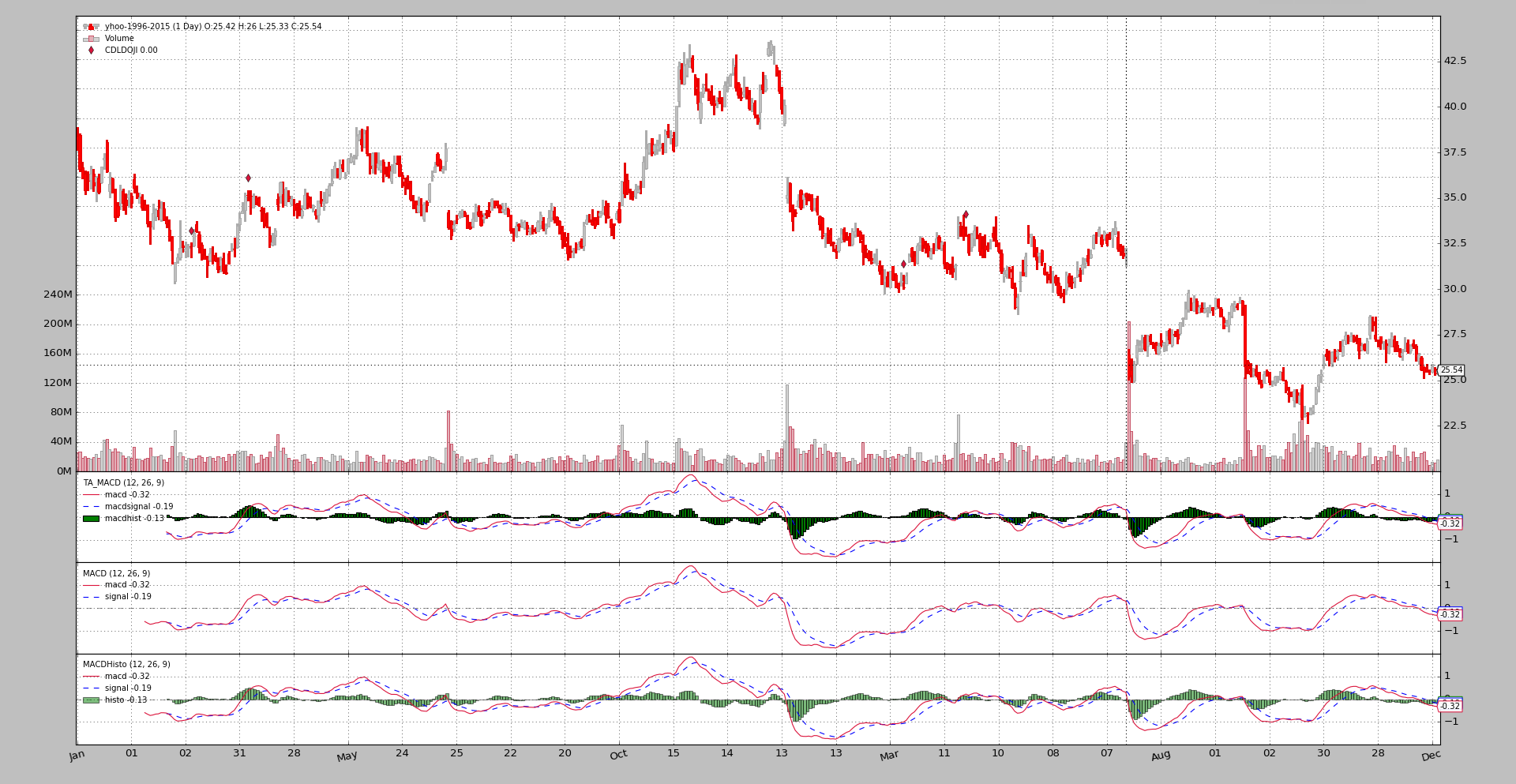Click the dashed macdsignal legend line
The image size is (1516, 784).
(91, 507)
